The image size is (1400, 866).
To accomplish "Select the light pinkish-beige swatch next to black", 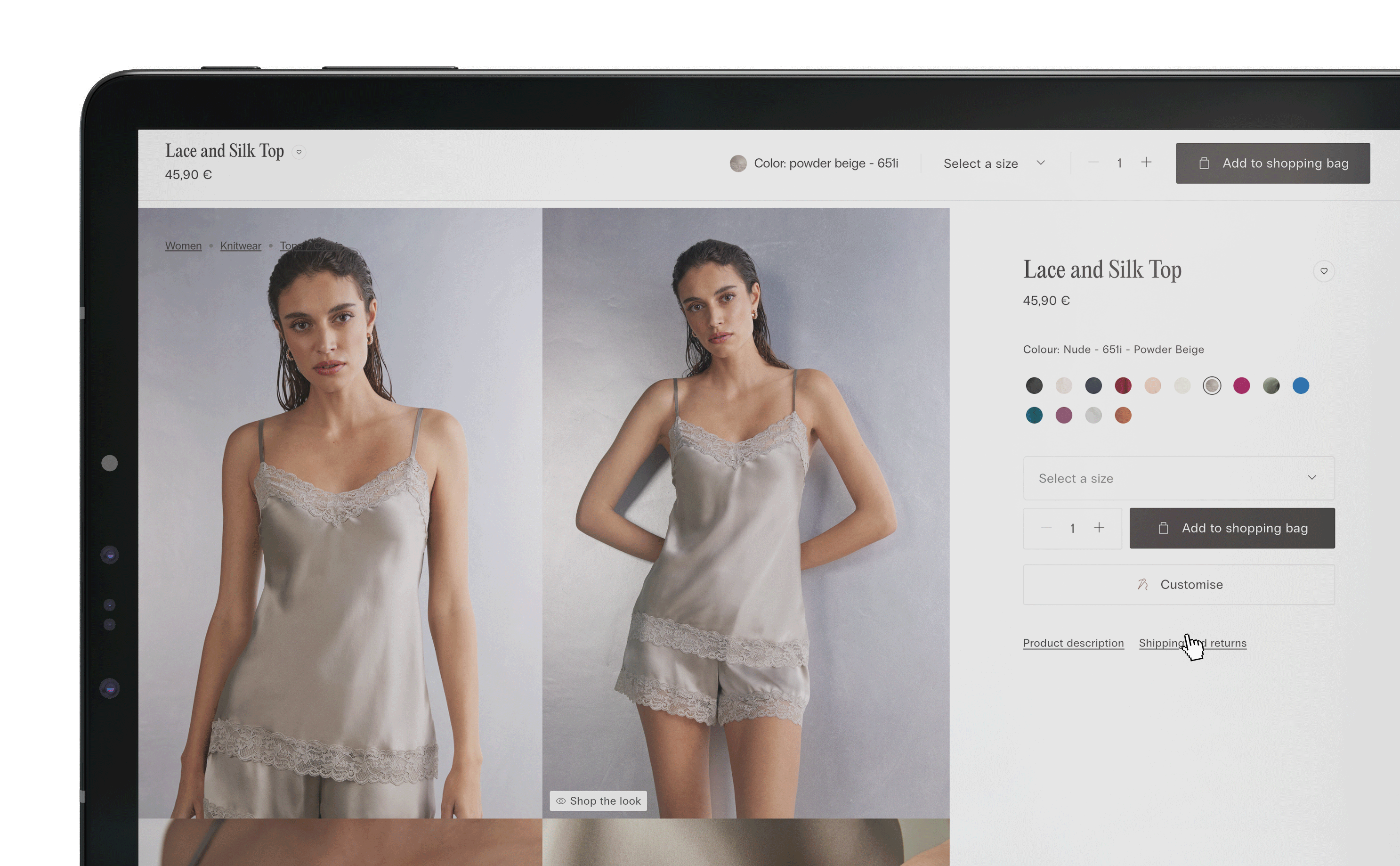I will (x=1063, y=385).
